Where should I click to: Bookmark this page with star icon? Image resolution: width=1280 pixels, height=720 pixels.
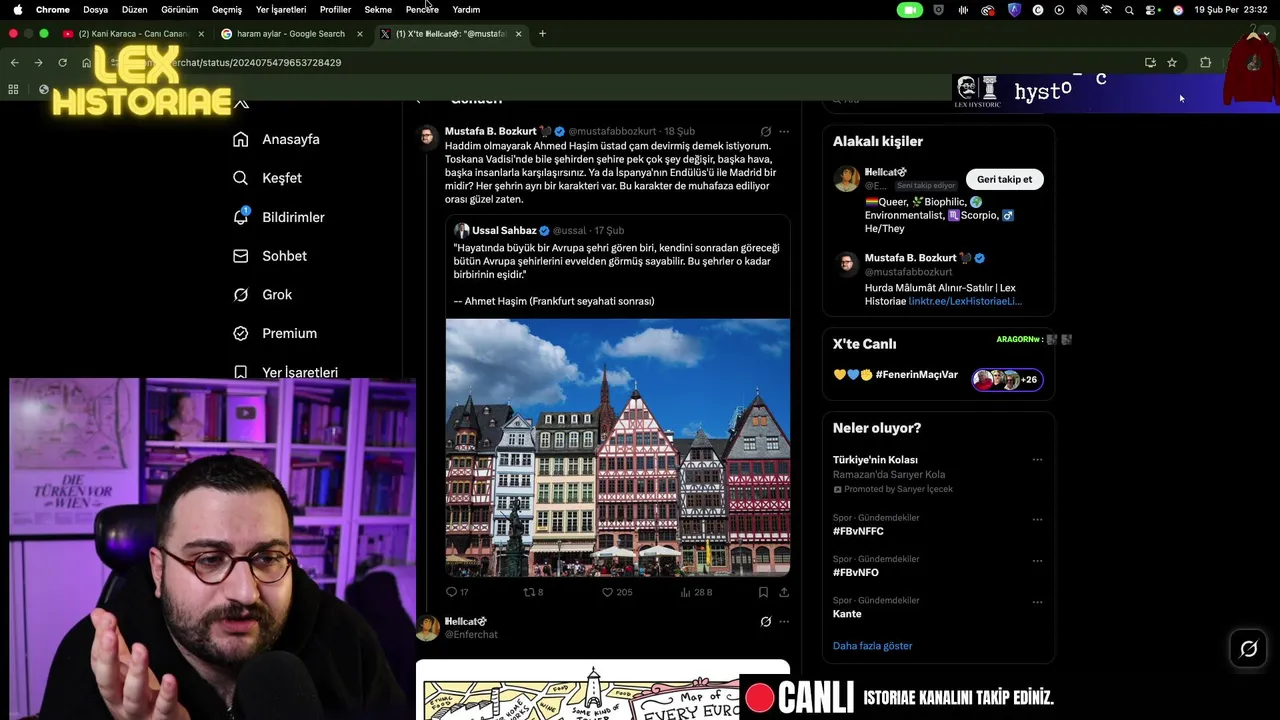pyautogui.click(x=1172, y=62)
